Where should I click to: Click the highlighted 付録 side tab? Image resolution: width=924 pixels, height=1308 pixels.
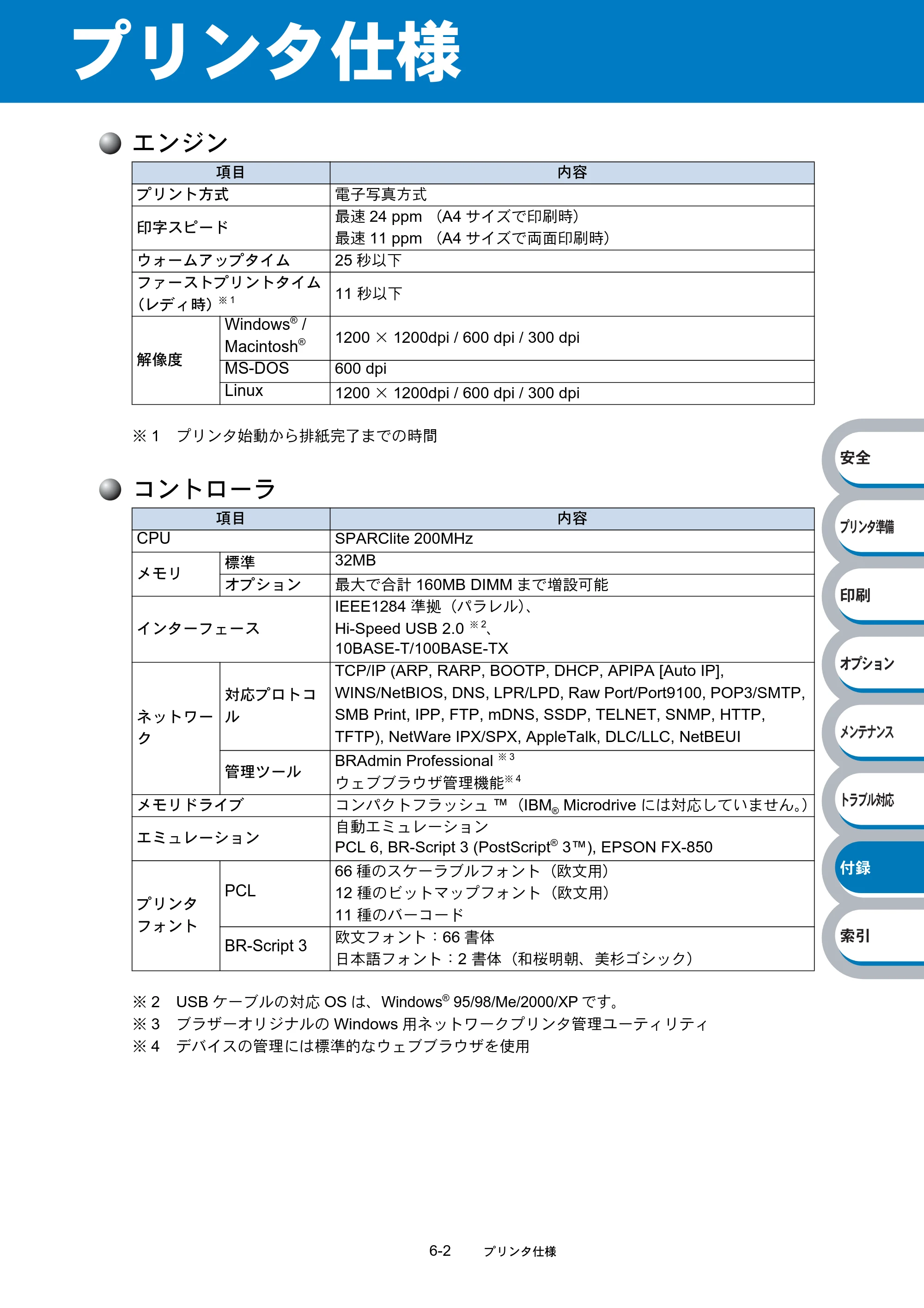(879, 868)
